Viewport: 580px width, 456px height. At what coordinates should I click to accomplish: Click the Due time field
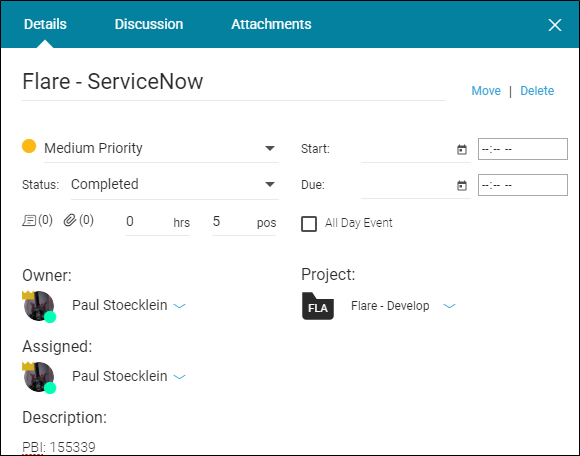(523, 185)
